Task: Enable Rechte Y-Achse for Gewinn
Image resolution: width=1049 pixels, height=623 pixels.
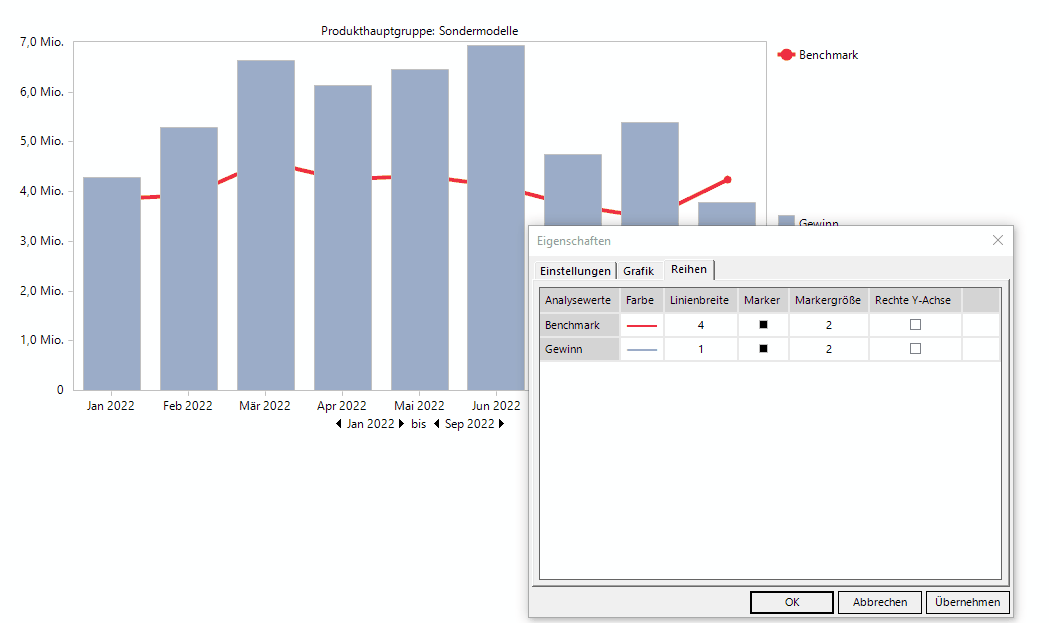Action: pos(915,349)
